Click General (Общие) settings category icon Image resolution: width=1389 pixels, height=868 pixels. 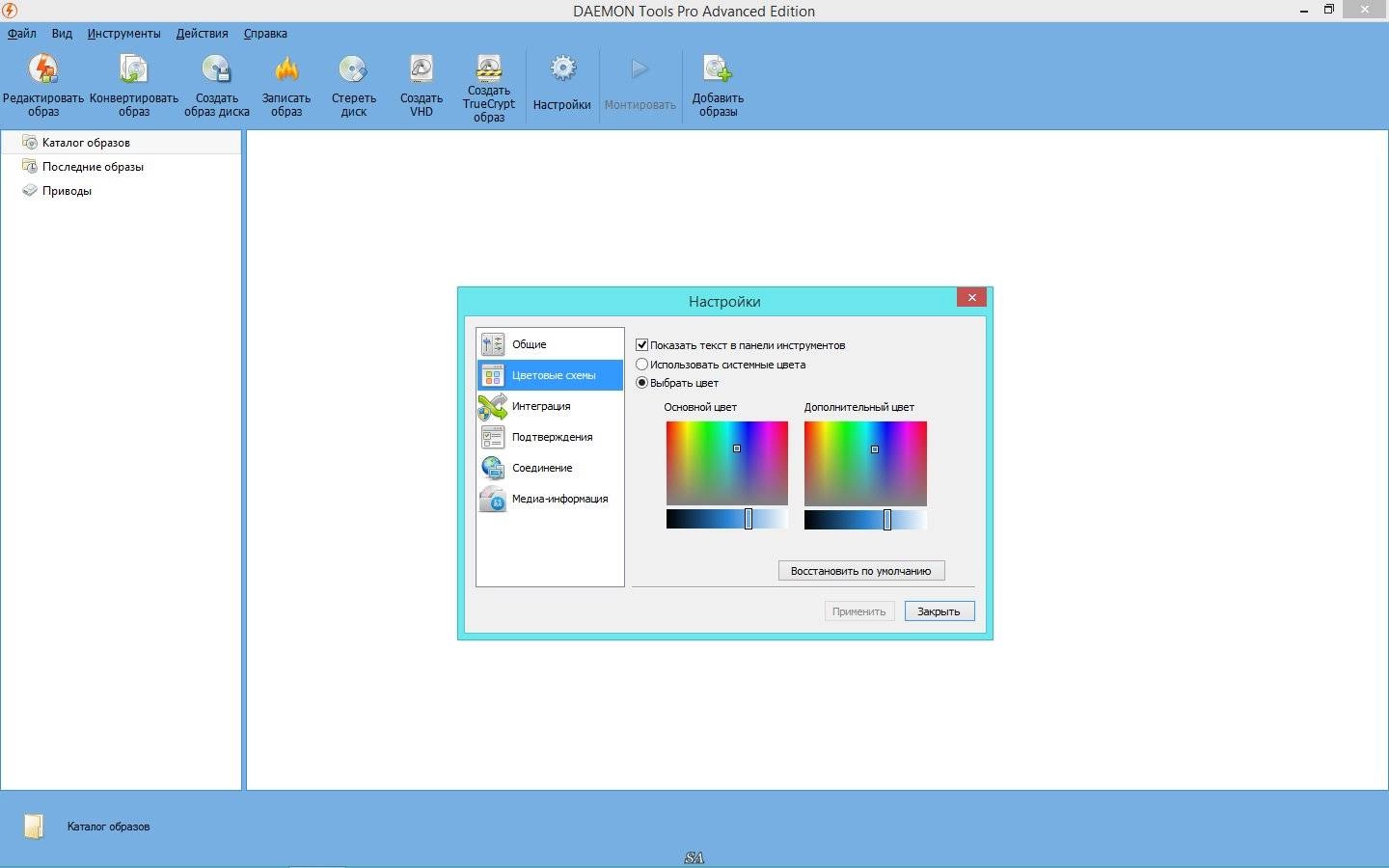493,344
